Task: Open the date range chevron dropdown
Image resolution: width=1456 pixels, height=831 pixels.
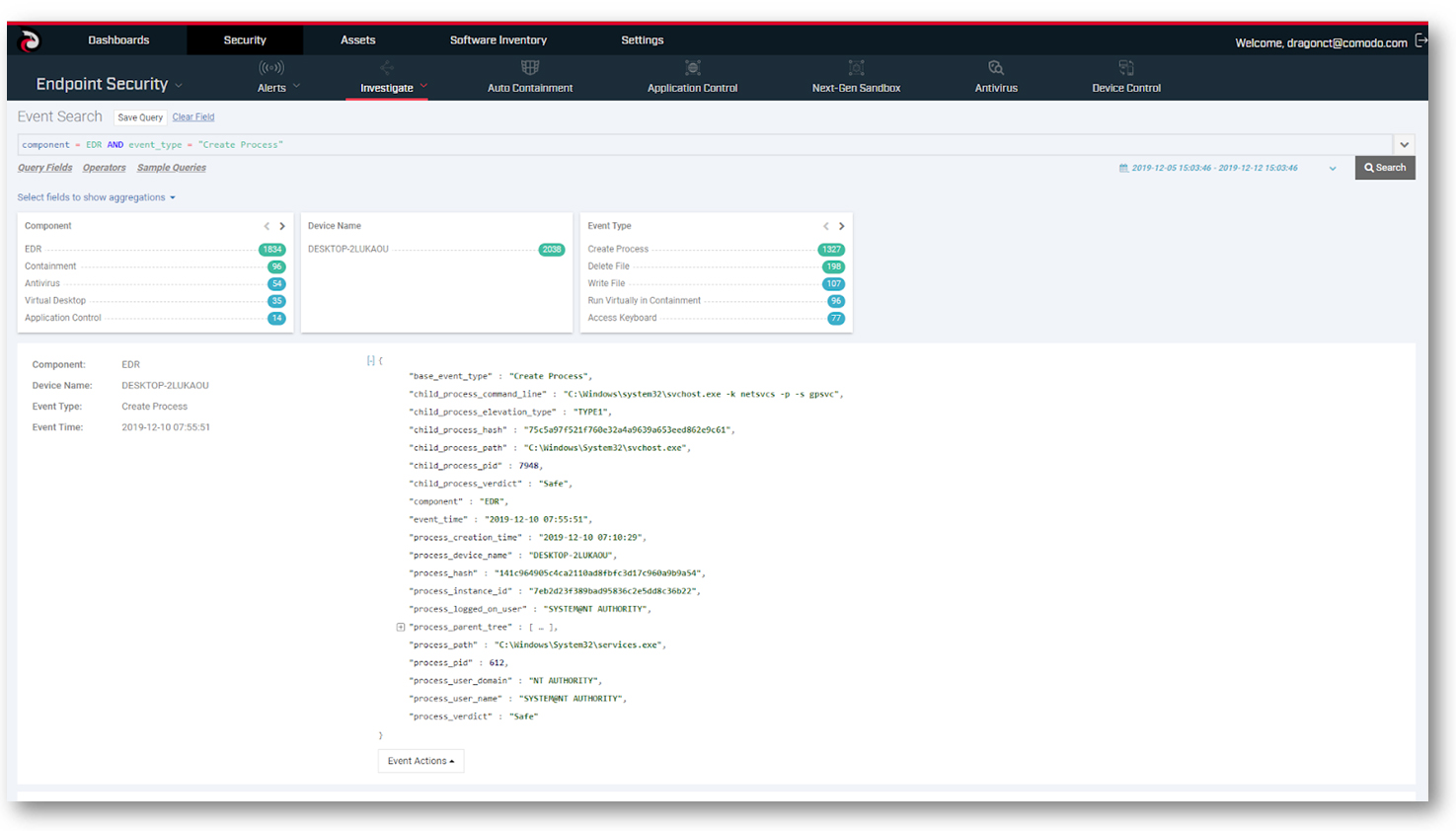Action: (x=1333, y=169)
